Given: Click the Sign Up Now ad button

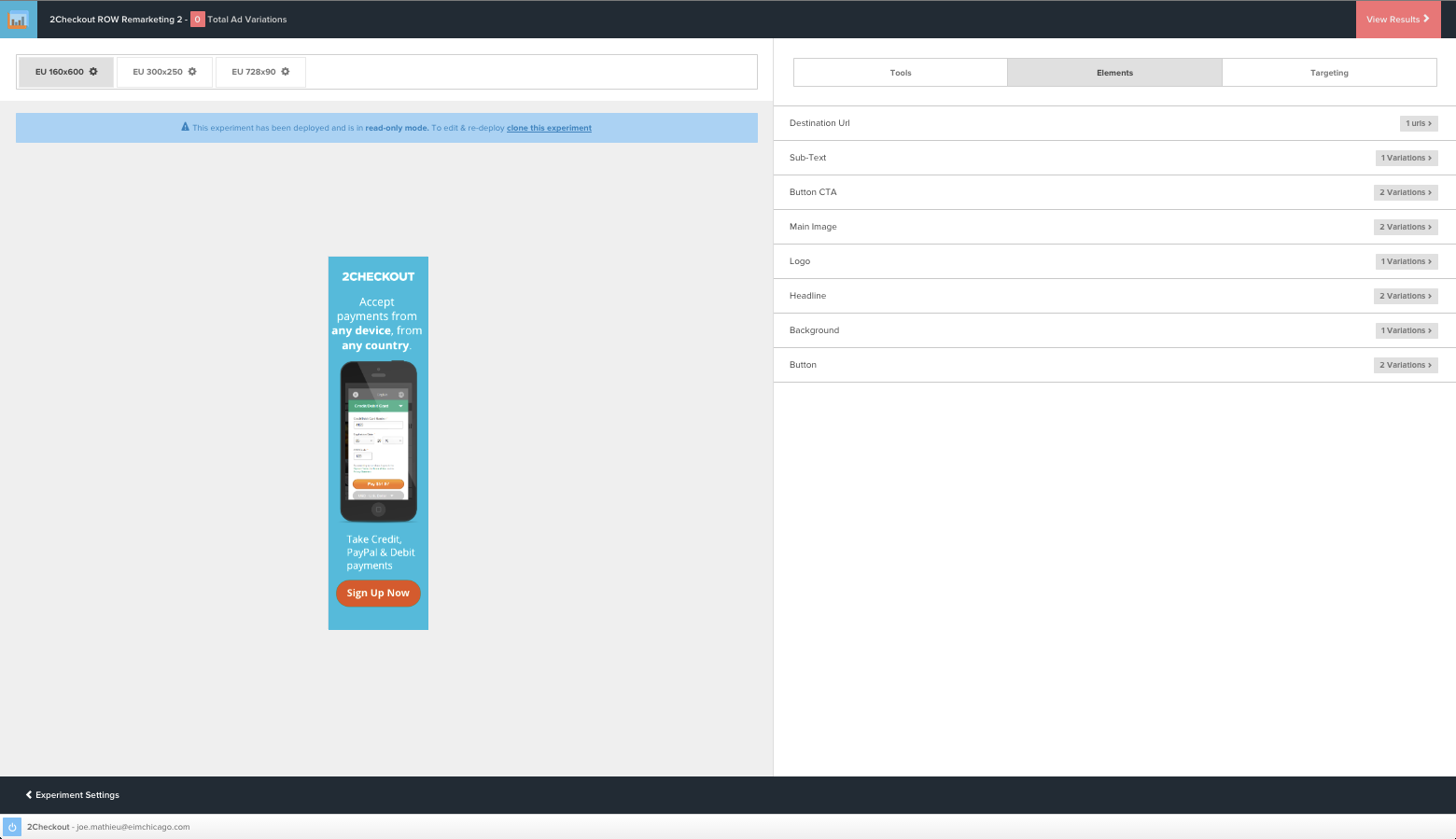Looking at the screenshot, I should [x=378, y=594].
